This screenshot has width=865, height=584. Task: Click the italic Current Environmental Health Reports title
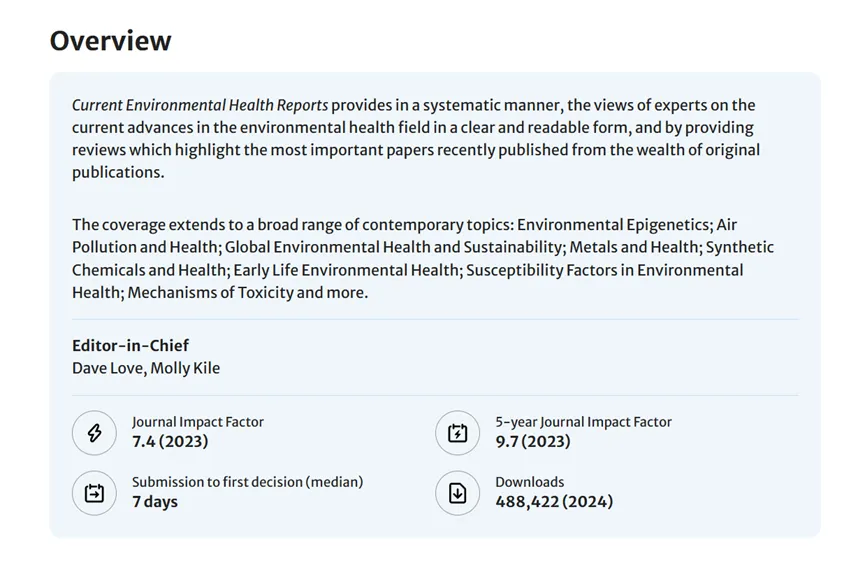200,105
